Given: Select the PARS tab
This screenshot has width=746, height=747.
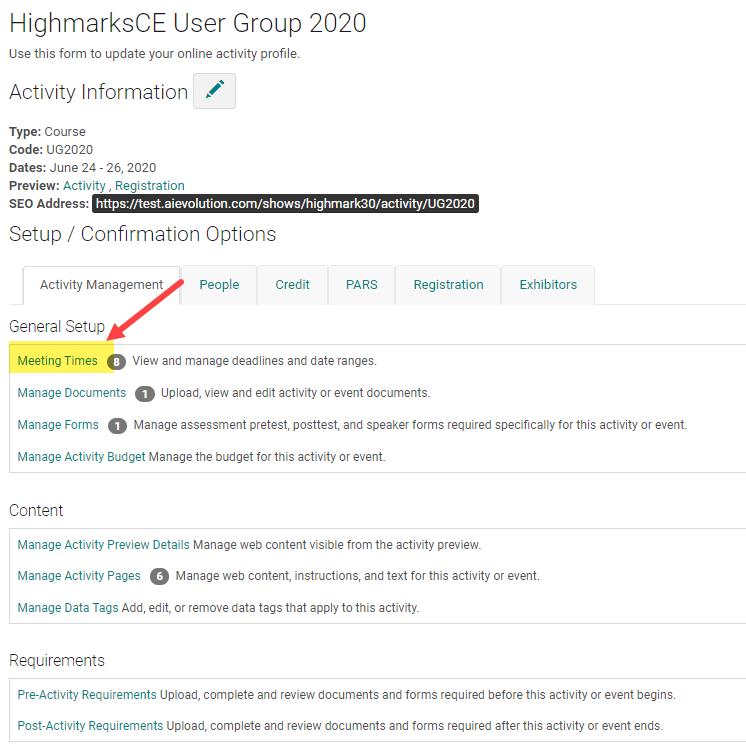Looking at the screenshot, I should pos(361,285).
